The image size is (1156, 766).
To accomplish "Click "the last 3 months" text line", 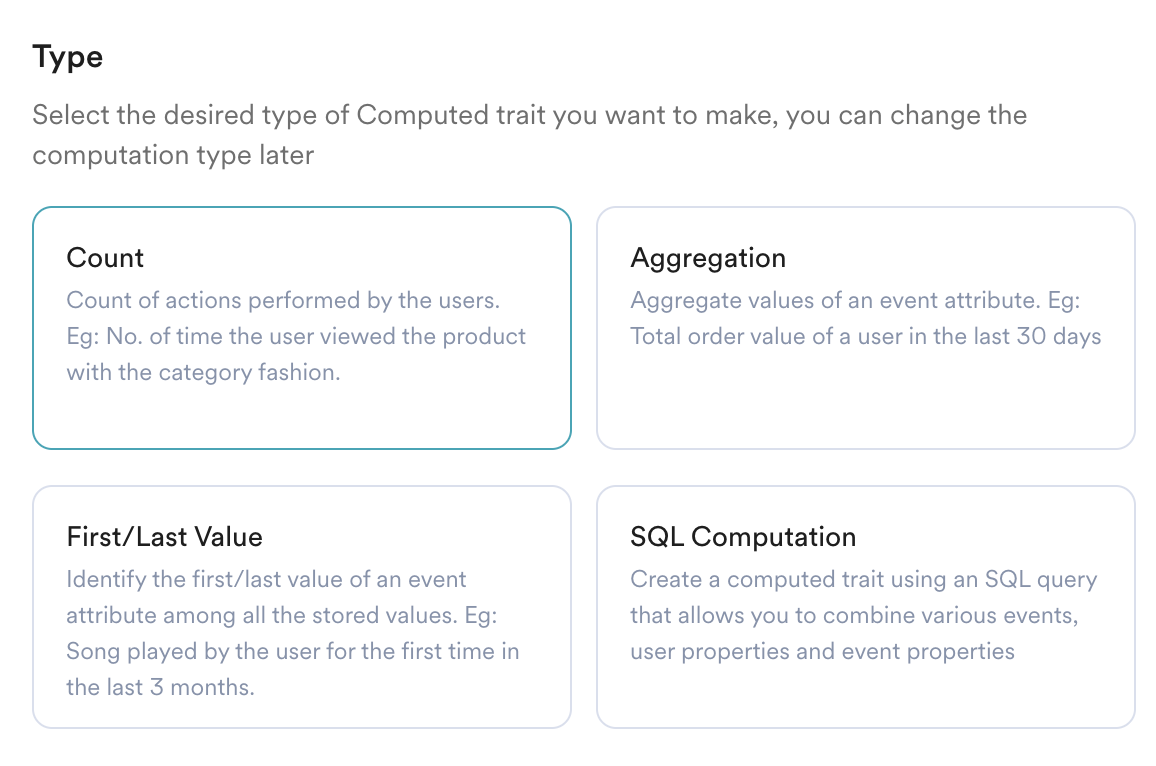I will tap(160, 687).
